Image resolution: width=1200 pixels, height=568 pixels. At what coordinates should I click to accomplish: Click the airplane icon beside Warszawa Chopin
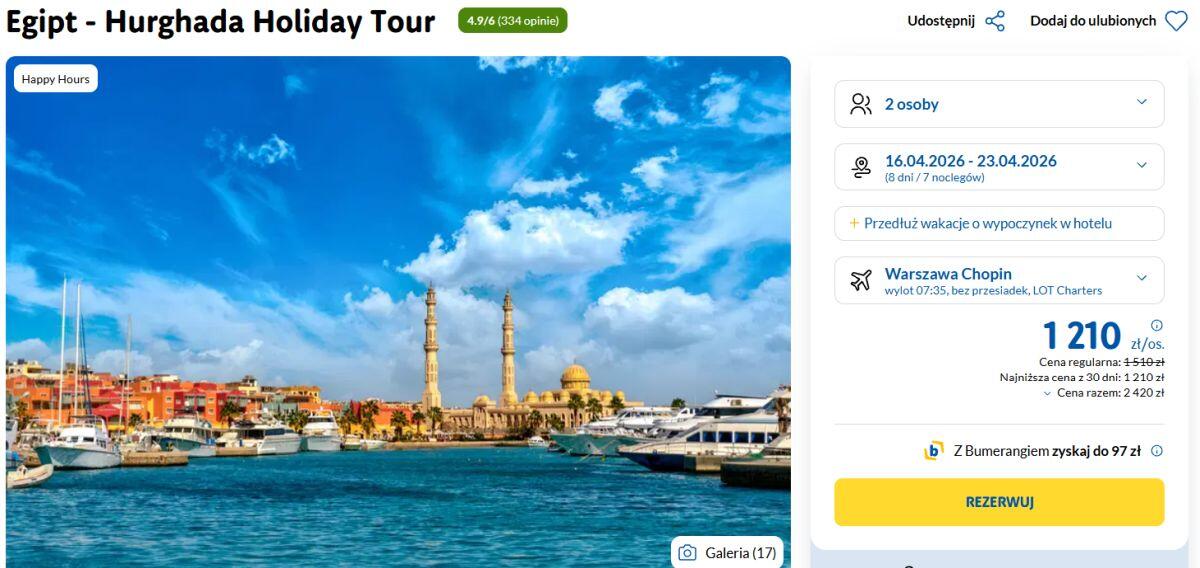pos(860,280)
